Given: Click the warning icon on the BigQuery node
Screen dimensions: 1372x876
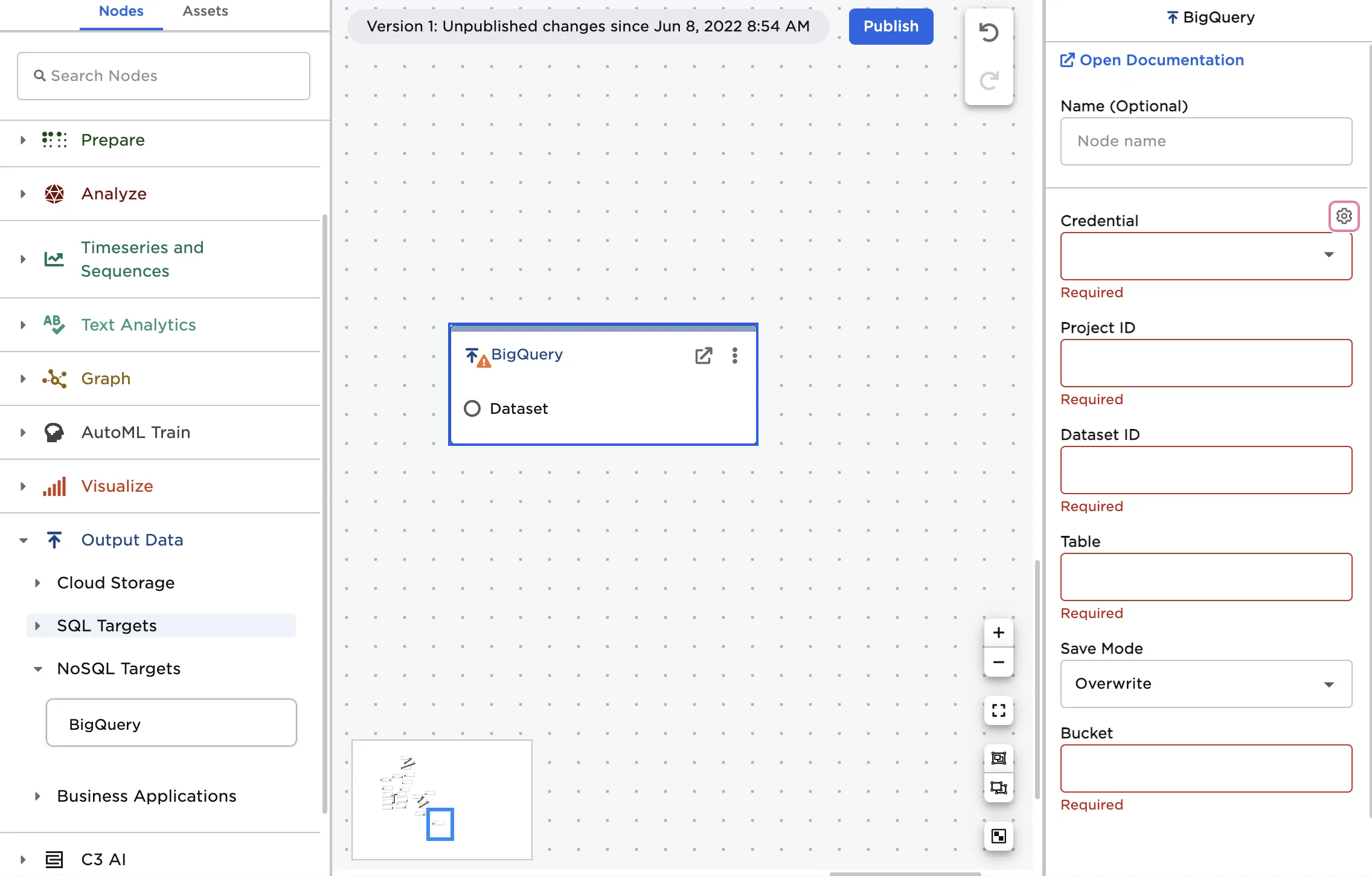Looking at the screenshot, I should (482, 359).
